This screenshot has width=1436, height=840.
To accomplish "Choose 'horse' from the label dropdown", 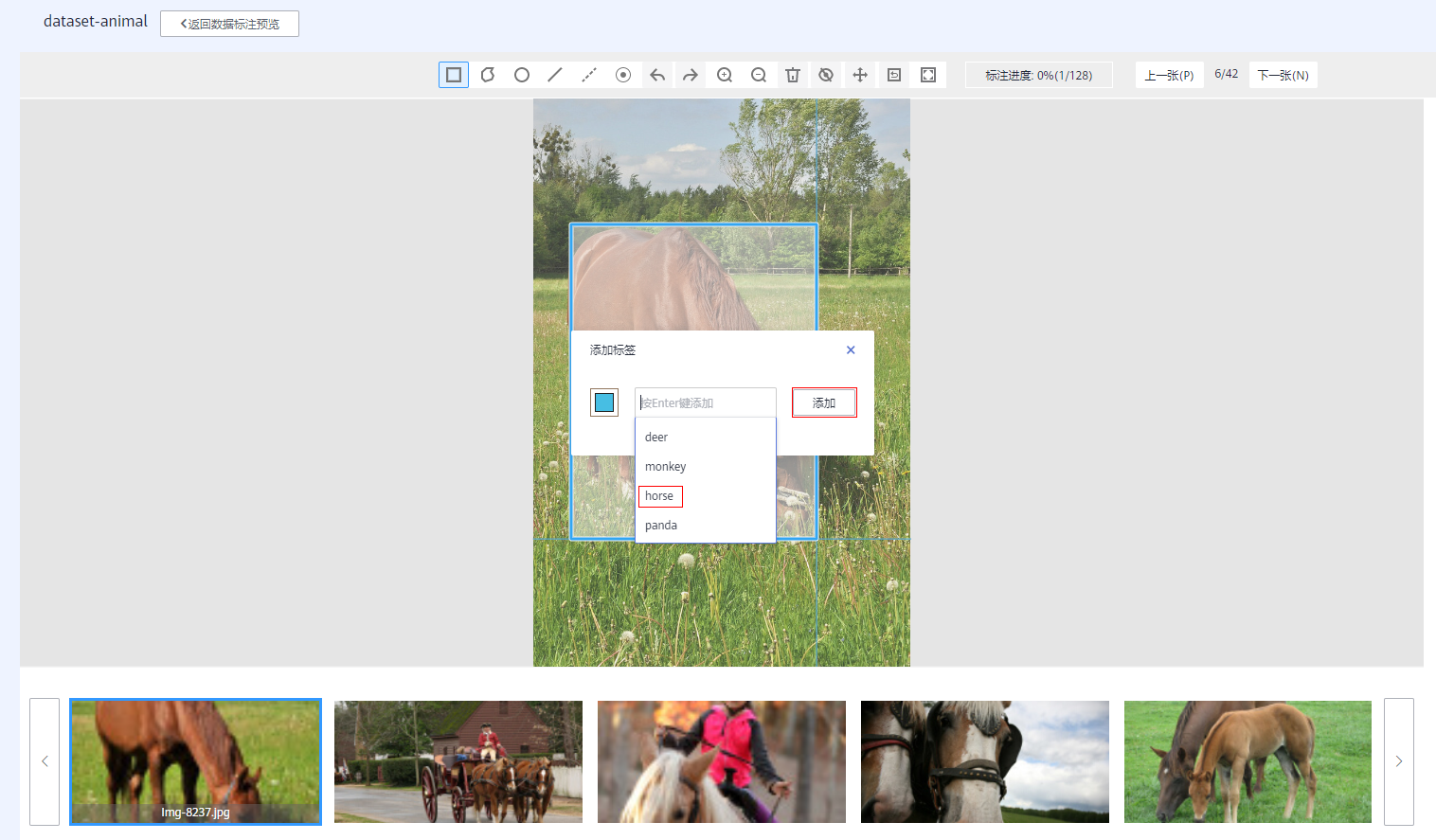I will coord(660,496).
